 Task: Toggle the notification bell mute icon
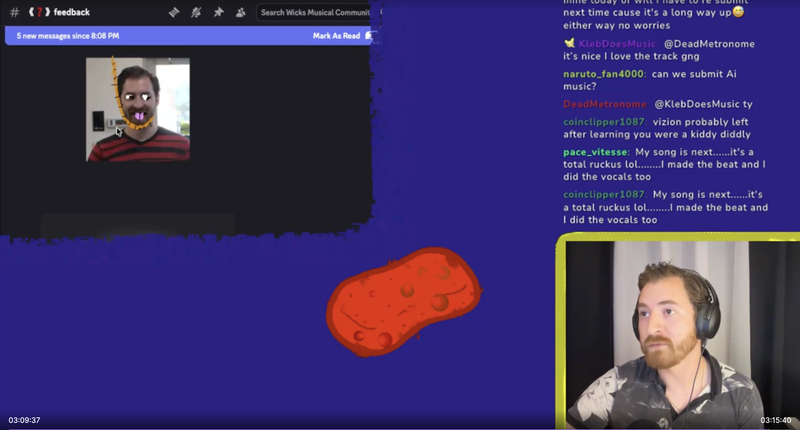(196, 12)
